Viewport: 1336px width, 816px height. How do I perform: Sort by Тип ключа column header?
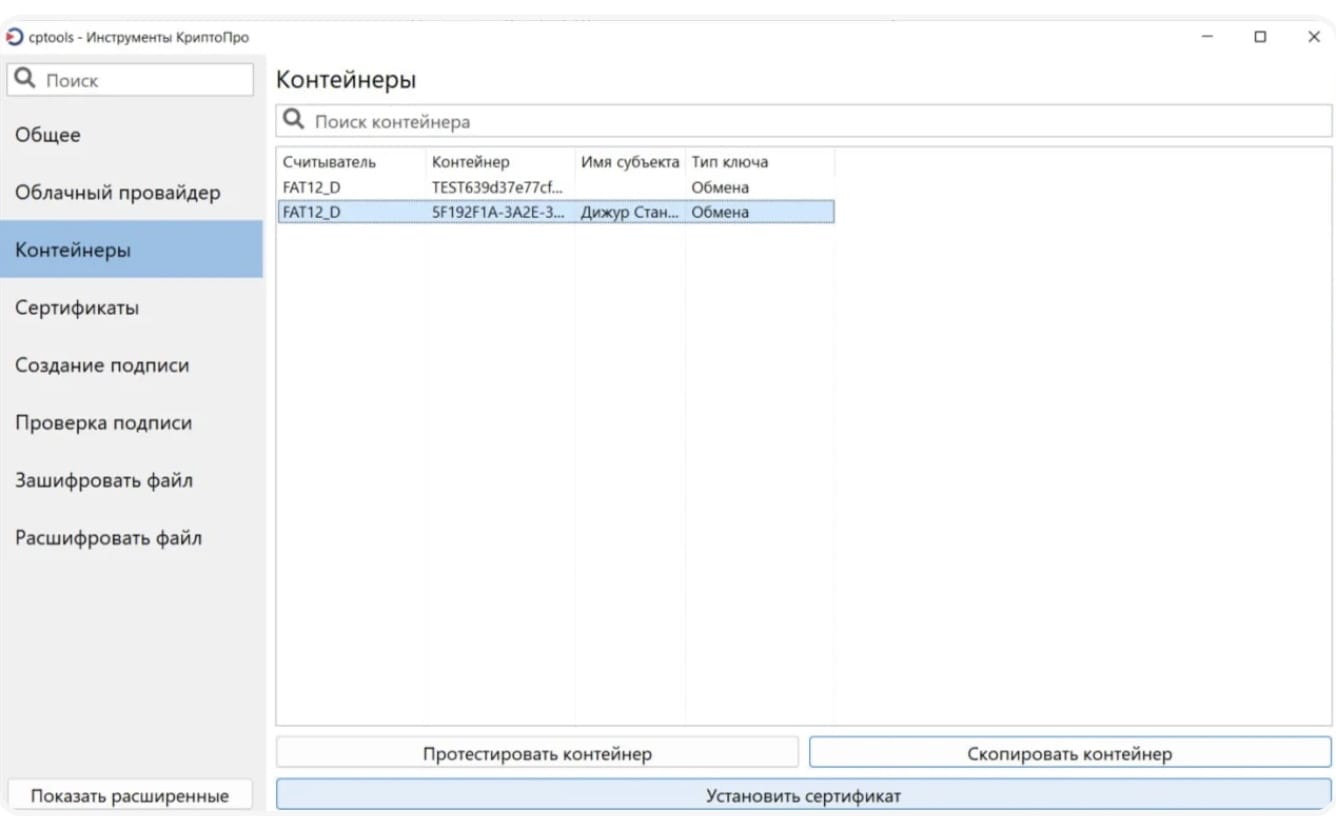click(730, 162)
